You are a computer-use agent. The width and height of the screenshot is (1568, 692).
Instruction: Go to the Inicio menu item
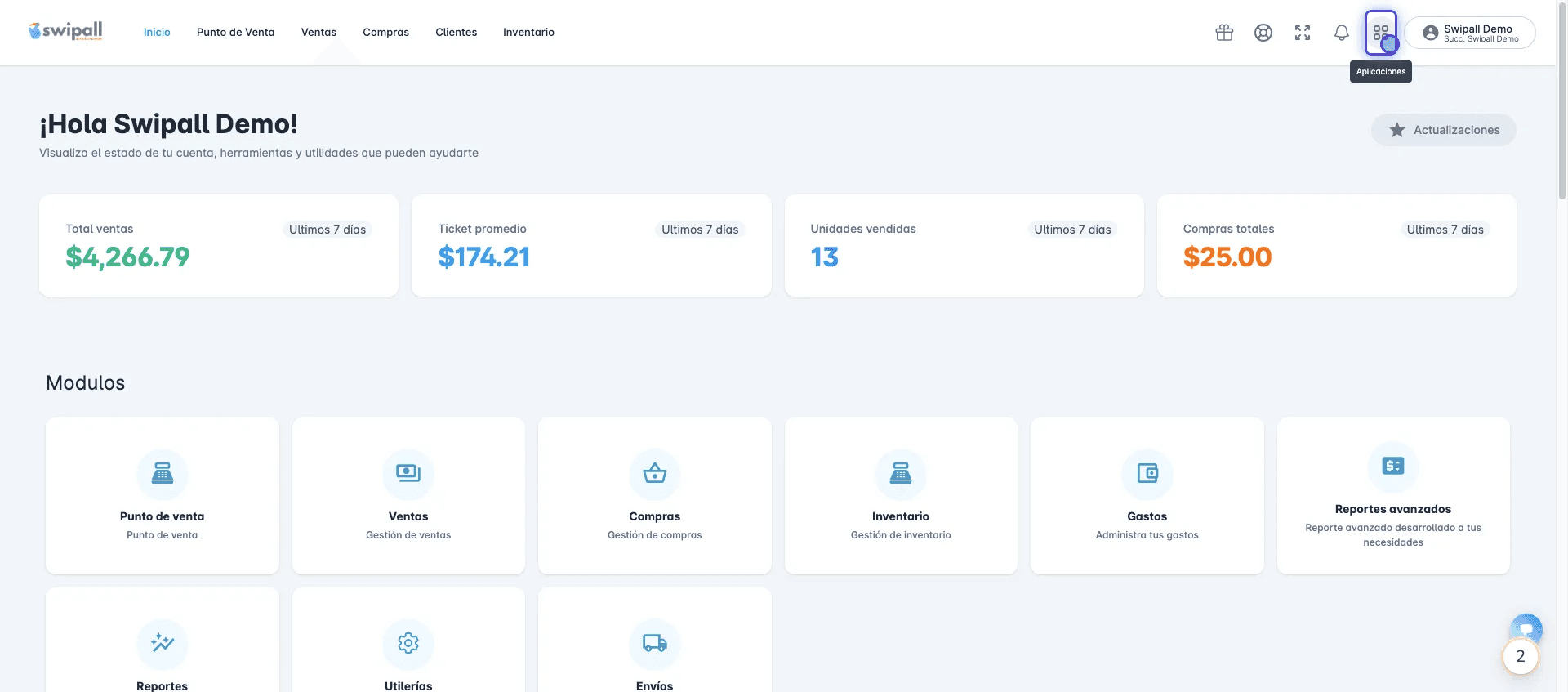(x=157, y=33)
